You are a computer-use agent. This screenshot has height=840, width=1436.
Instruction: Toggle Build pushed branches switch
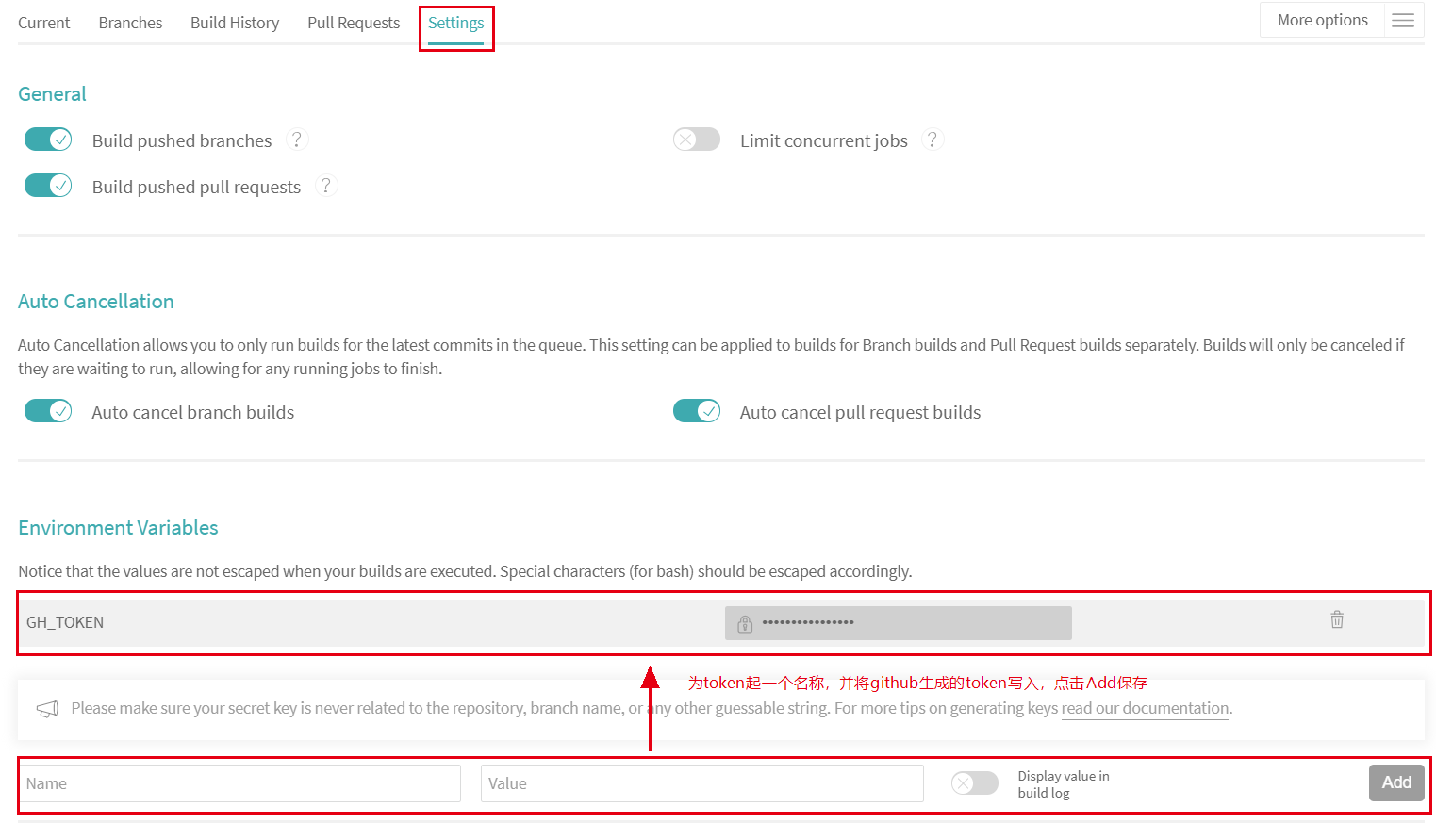[x=48, y=140]
